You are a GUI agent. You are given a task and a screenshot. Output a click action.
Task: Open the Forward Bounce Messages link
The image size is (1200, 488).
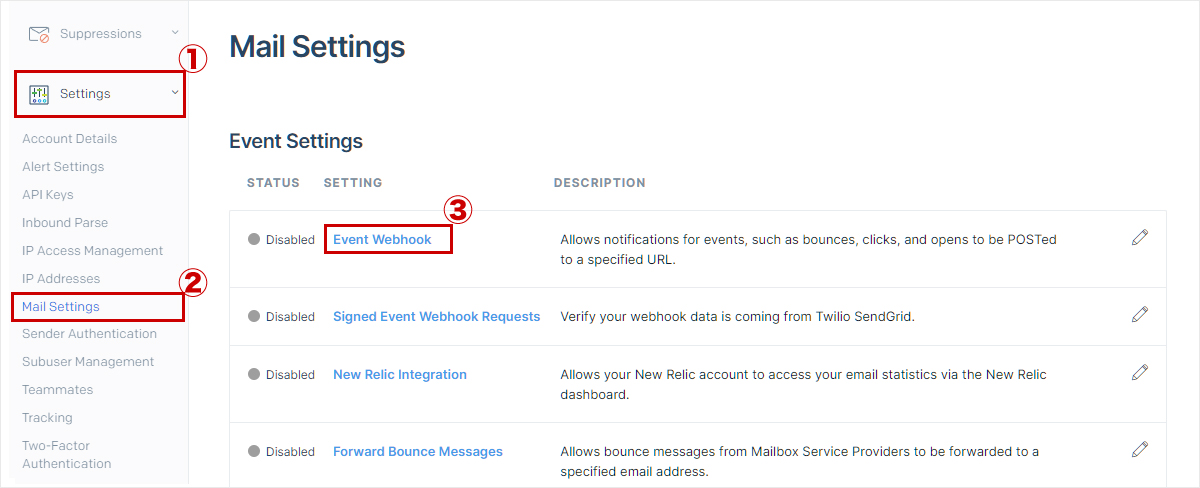point(418,452)
